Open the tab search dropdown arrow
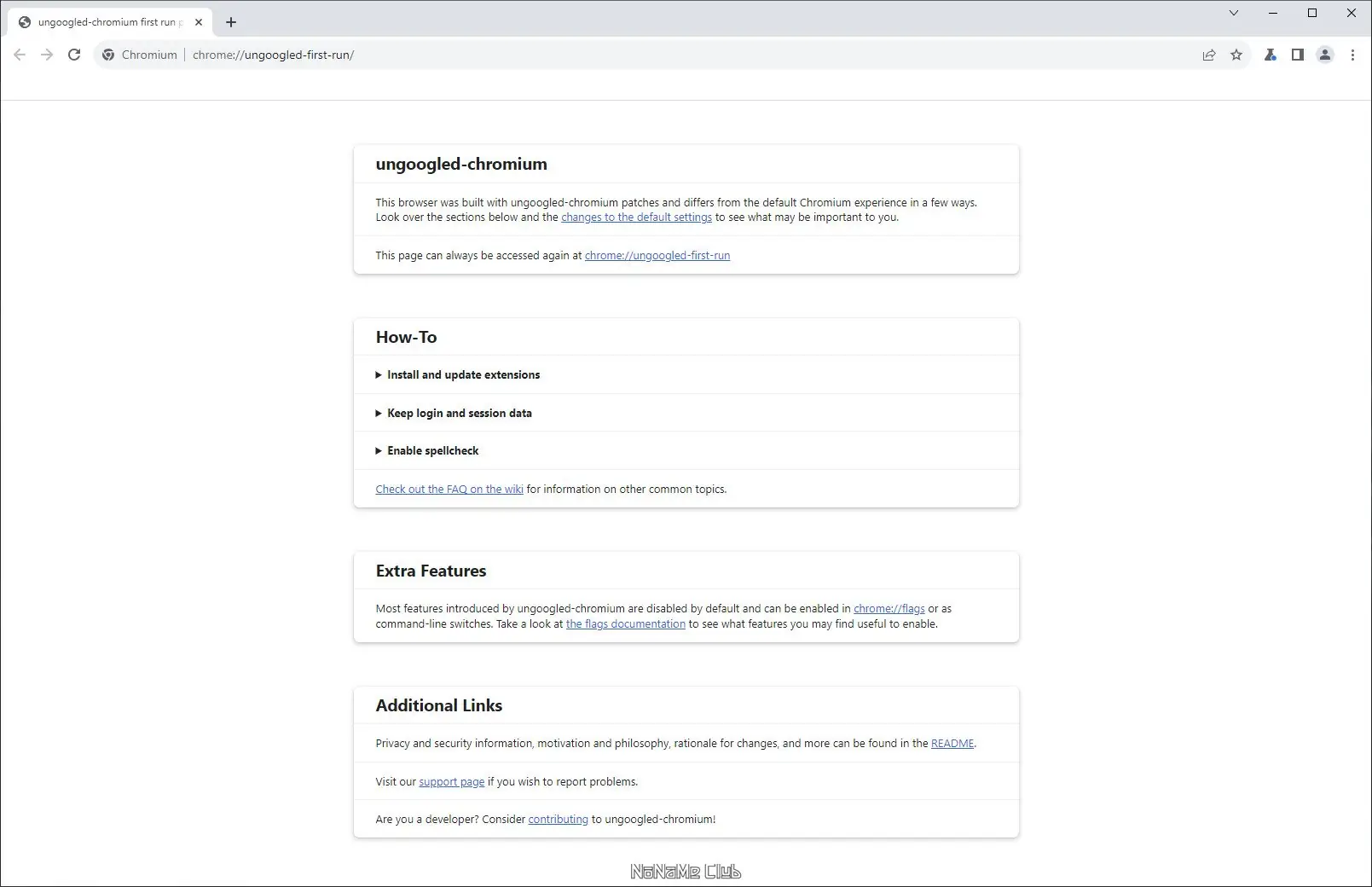 pyautogui.click(x=1233, y=13)
